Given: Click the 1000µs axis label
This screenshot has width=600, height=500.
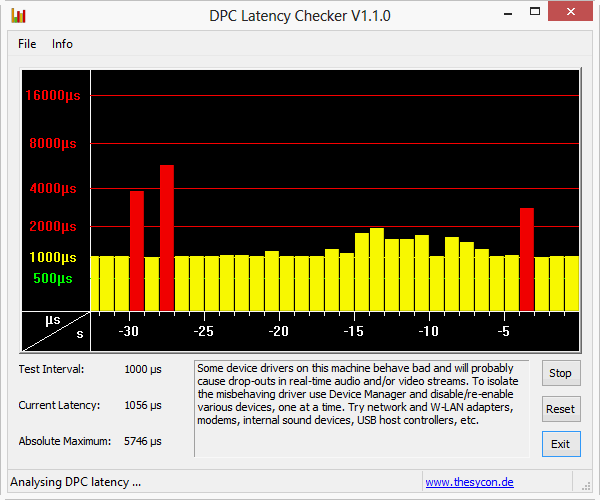Looking at the screenshot, I should pyautogui.click(x=53, y=257).
